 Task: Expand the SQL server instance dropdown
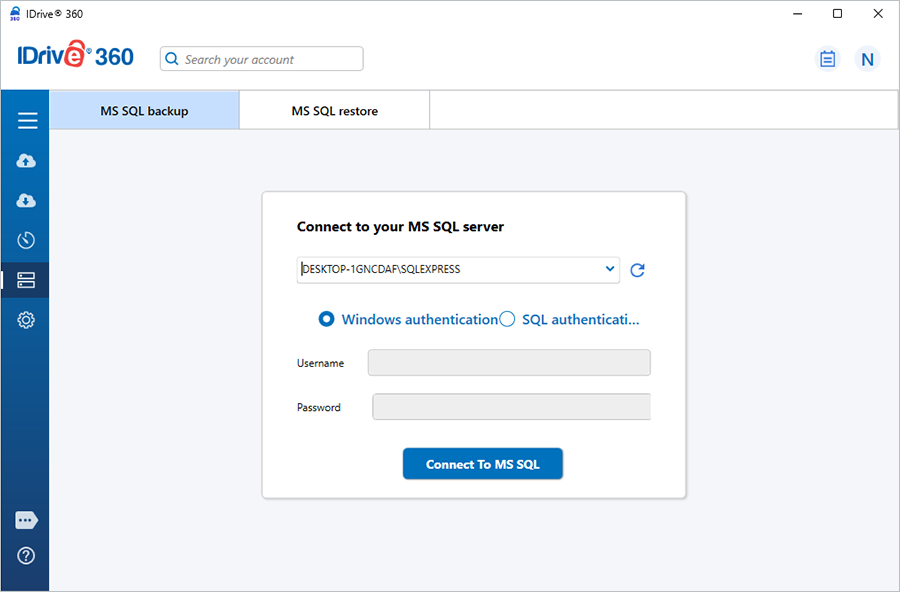tap(610, 269)
